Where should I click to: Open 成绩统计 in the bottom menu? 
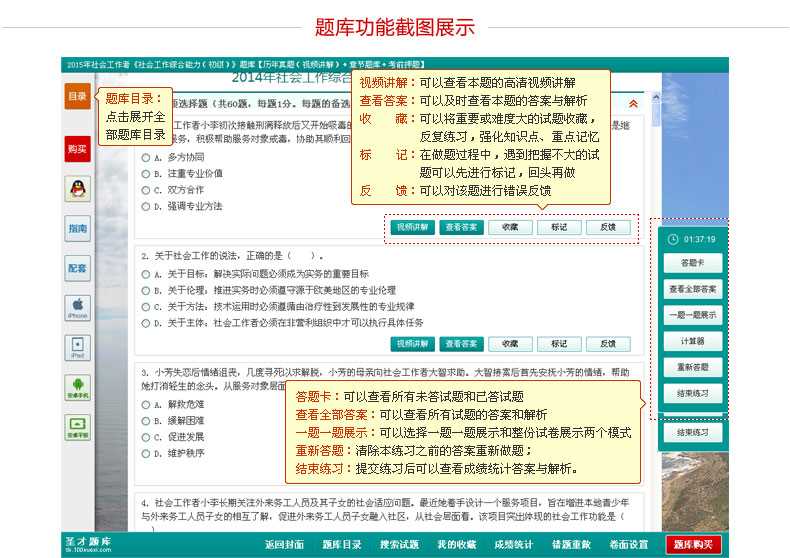pos(513,545)
